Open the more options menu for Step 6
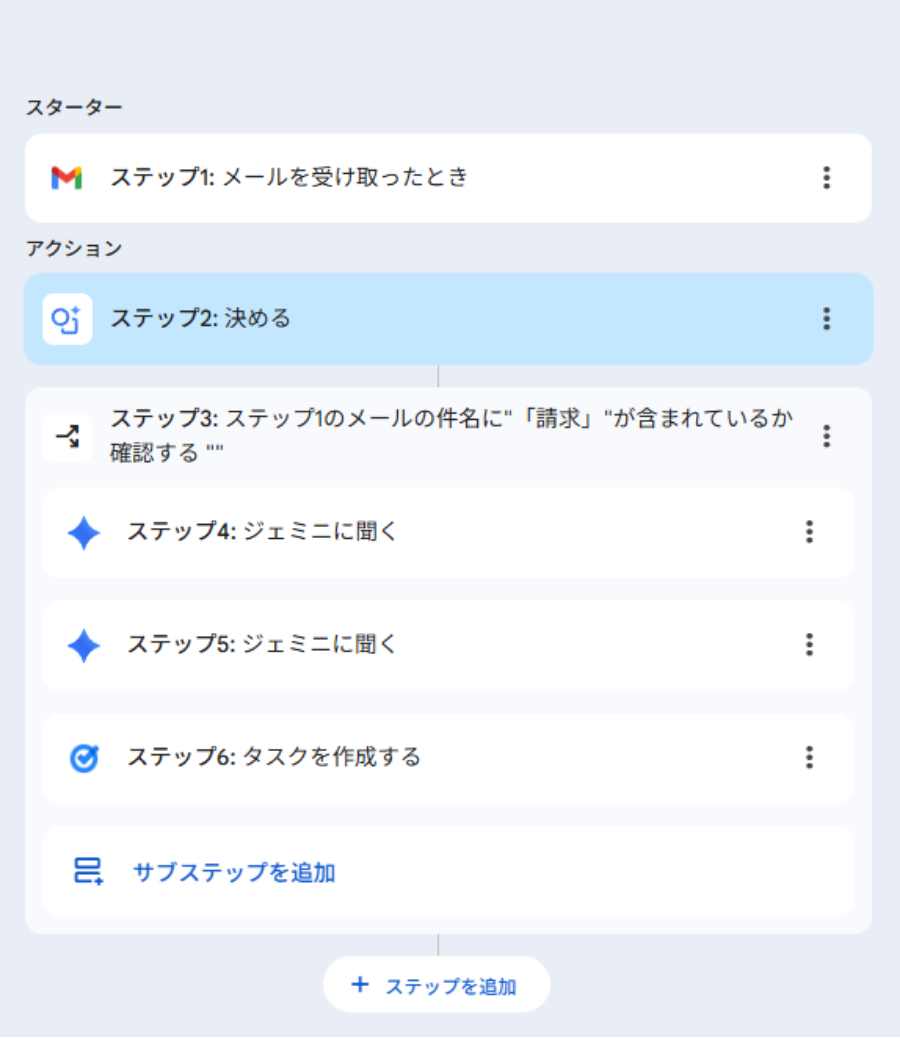This screenshot has height=1038, width=900. (x=809, y=758)
